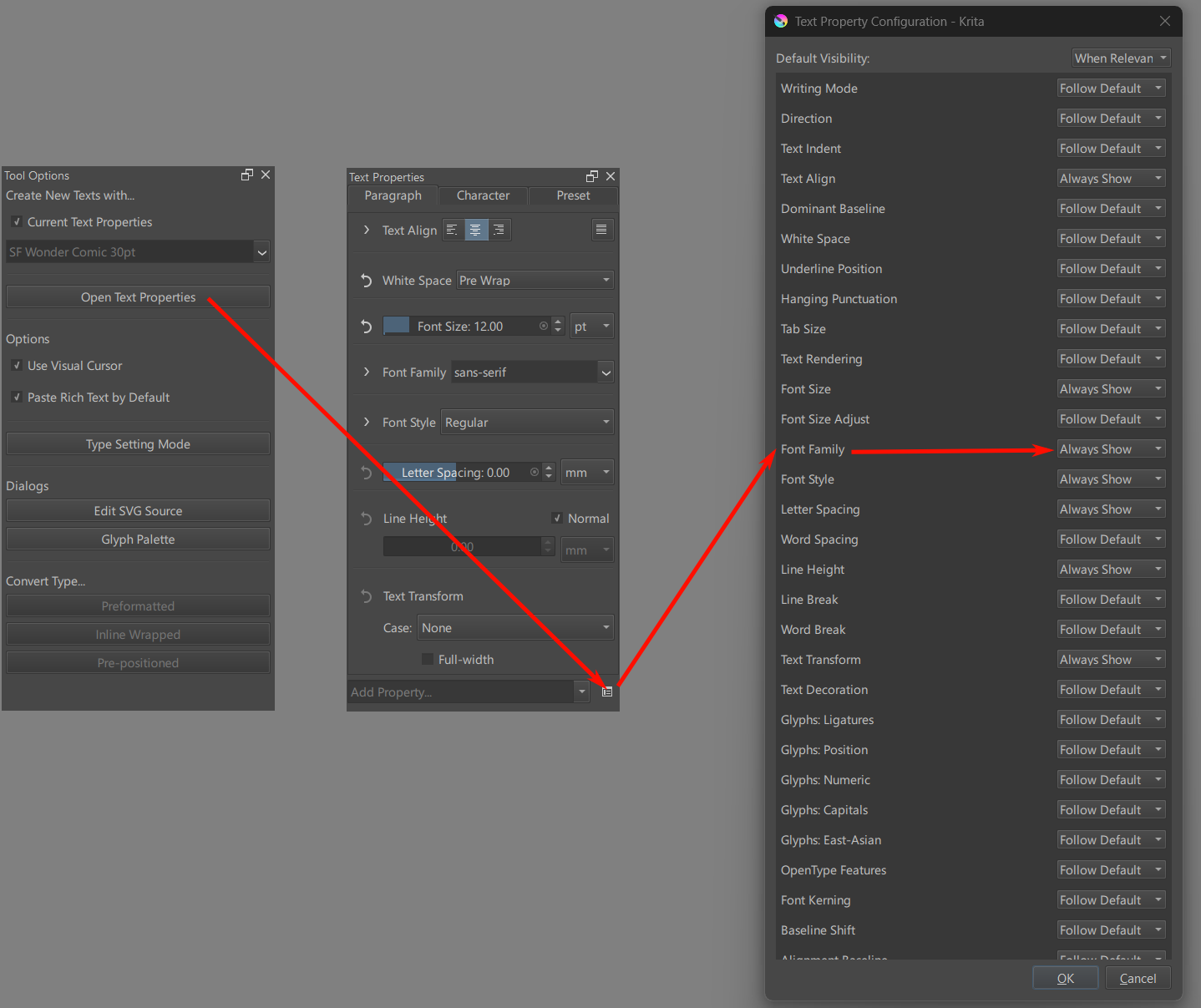
Task: Expand the Font Family property section
Action: coord(366,372)
